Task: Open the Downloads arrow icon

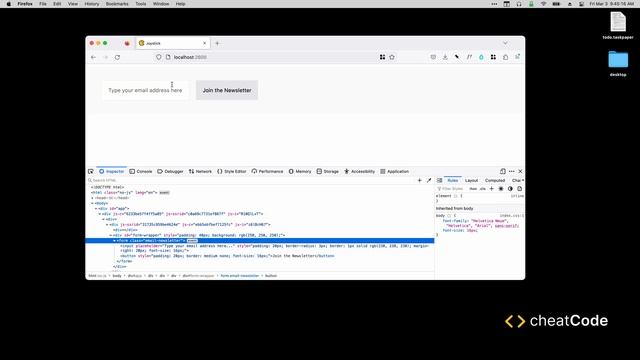Action: click(445, 57)
